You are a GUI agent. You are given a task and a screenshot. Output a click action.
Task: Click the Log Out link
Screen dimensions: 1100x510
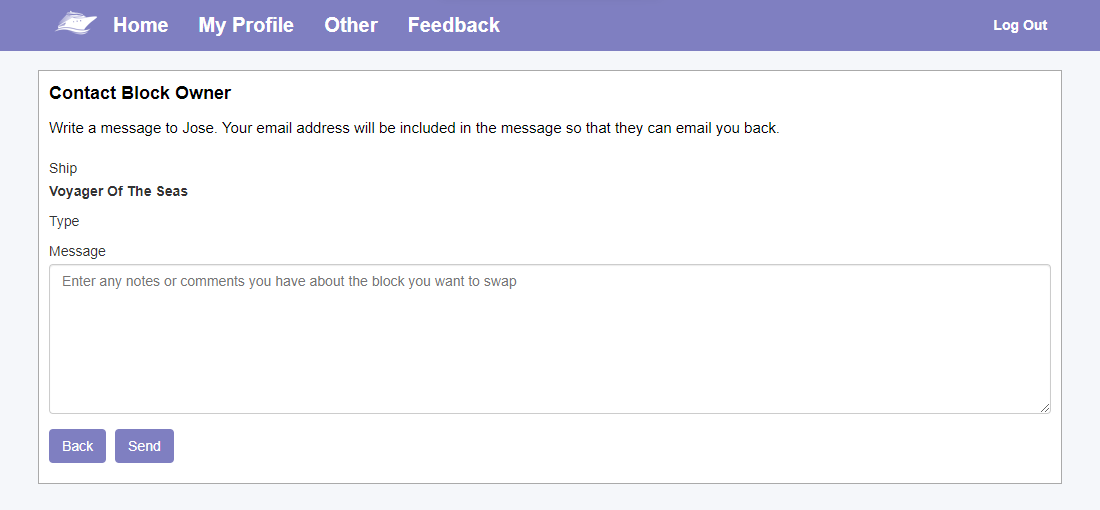click(1020, 25)
